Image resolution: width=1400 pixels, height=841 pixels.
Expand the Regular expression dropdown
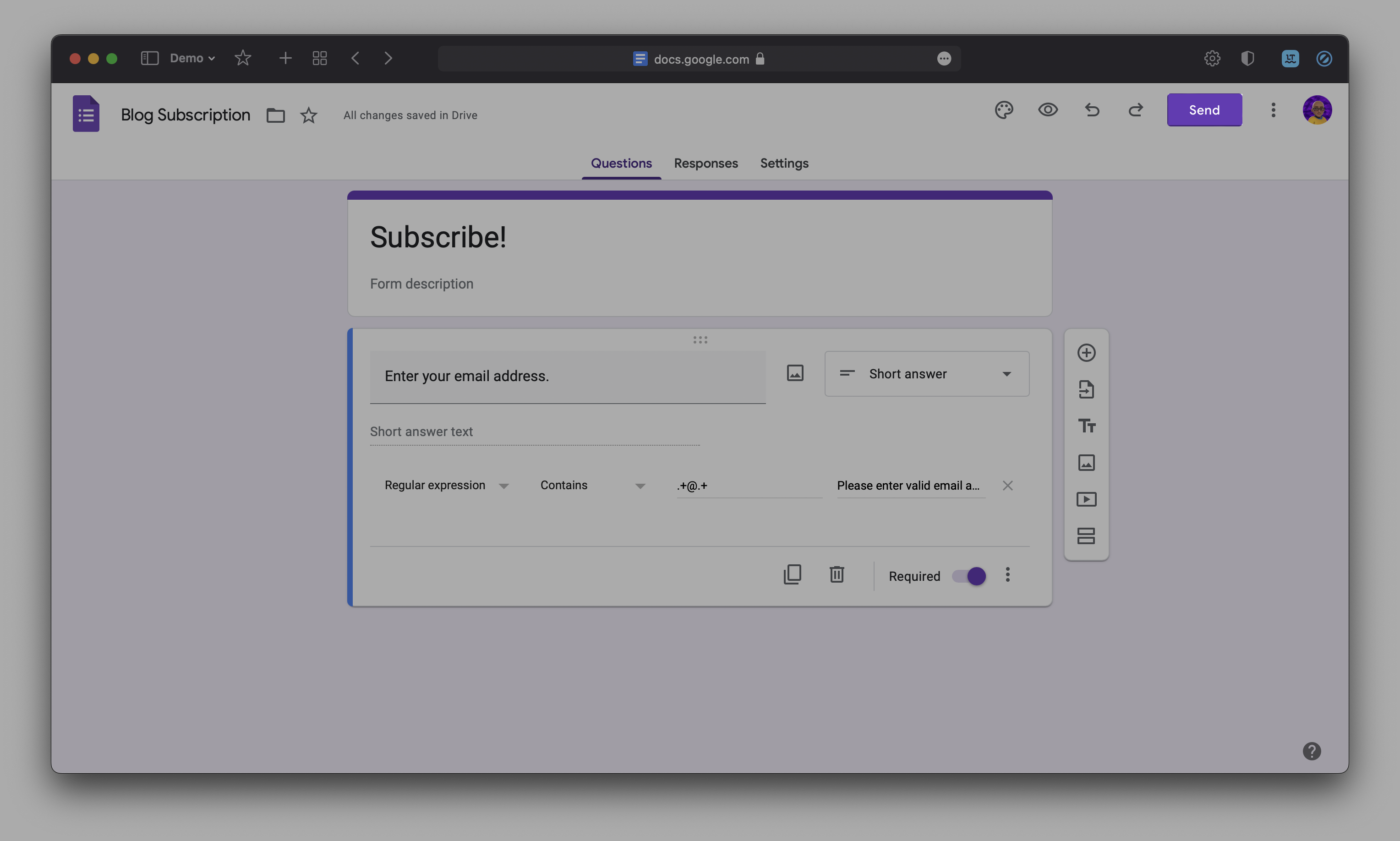point(447,486)
